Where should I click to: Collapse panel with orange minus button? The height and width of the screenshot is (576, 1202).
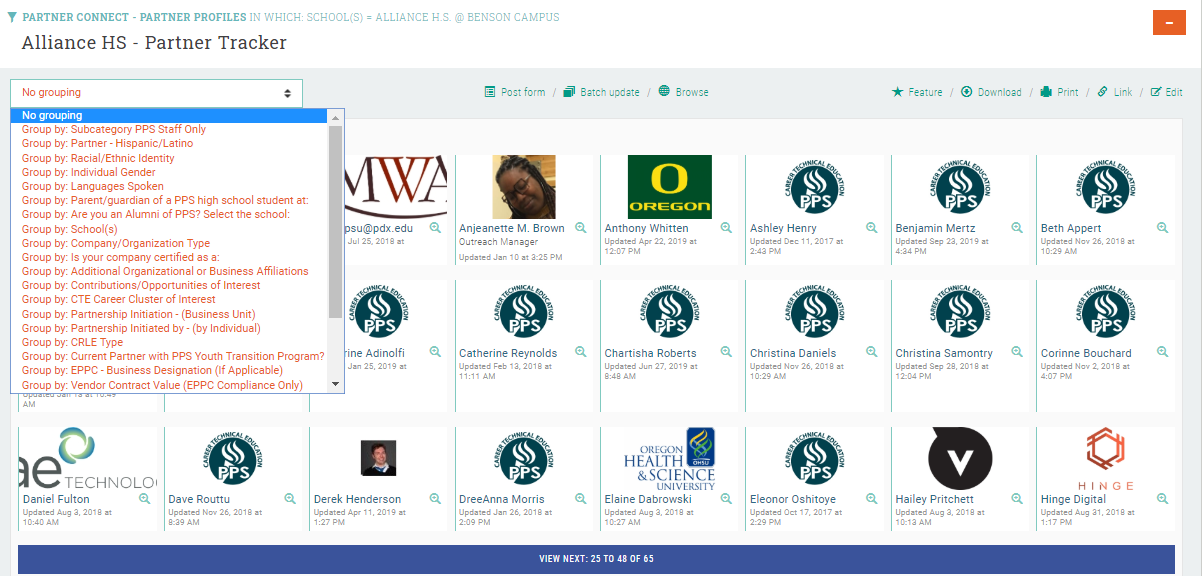coord(1168,22)
